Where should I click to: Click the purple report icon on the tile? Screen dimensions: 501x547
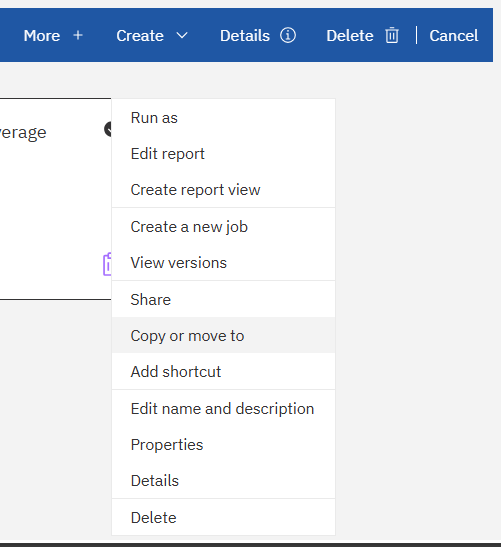107,264
